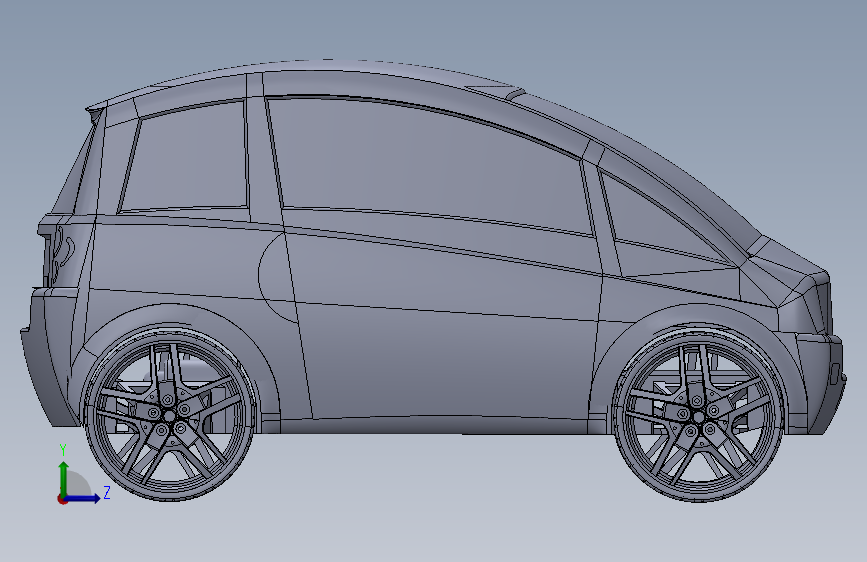
Task: Select the rear wheel beside the tail light
Action: click(x=170, y=414)
